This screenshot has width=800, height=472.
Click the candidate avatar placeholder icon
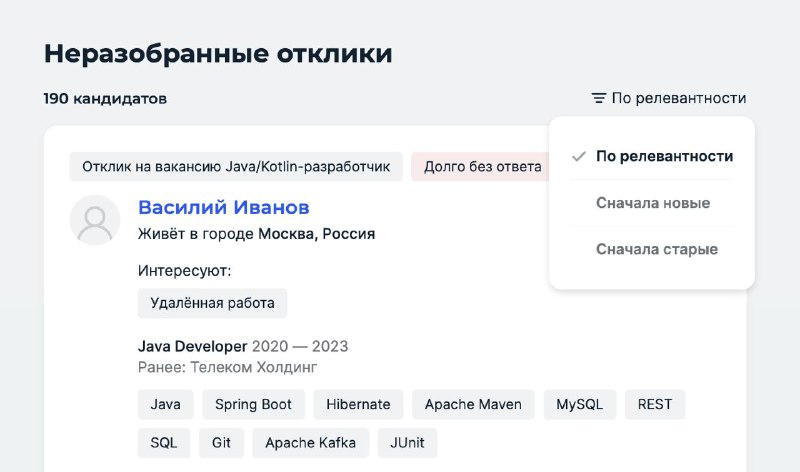95,220
